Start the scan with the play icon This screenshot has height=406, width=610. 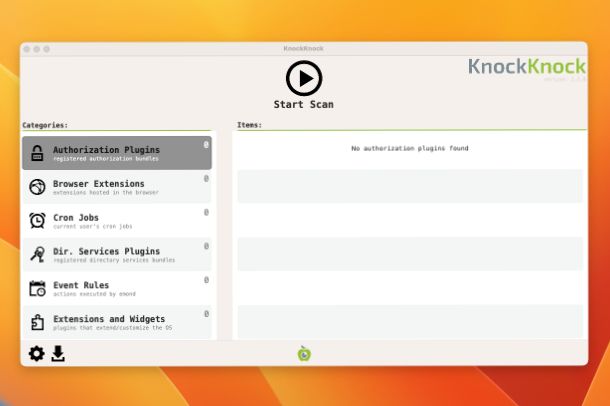pos(304,78)
